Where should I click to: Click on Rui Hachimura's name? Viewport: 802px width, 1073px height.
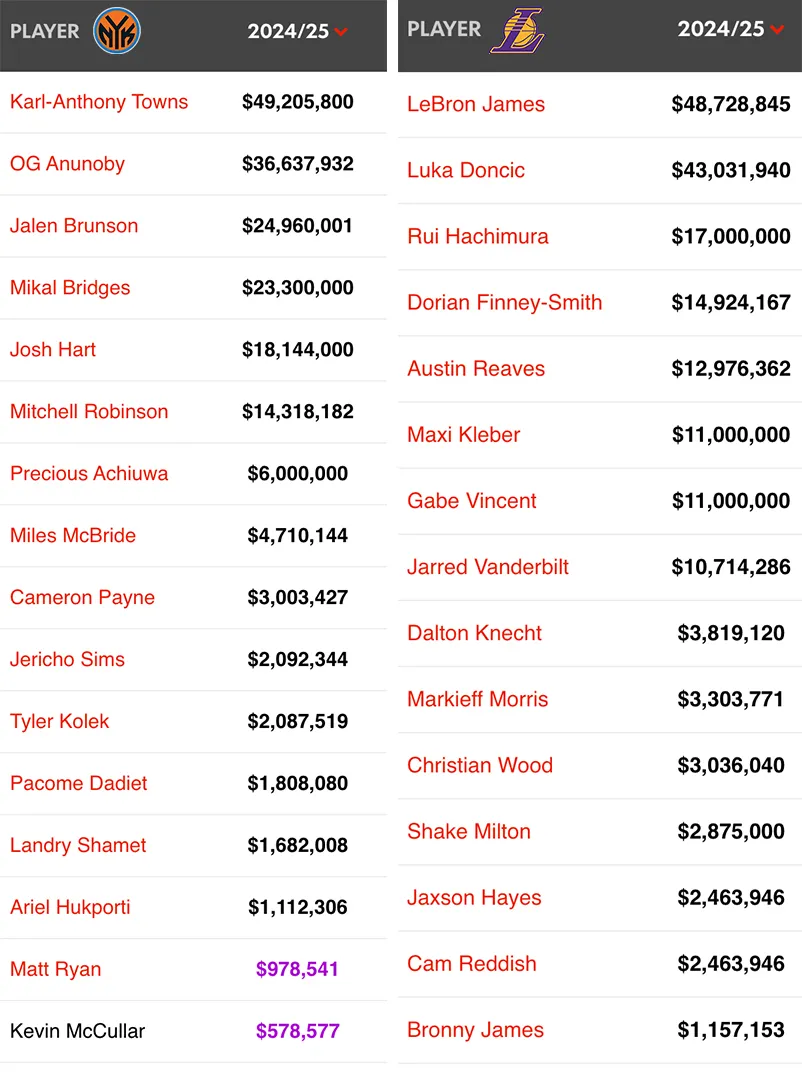coord(478,236)
